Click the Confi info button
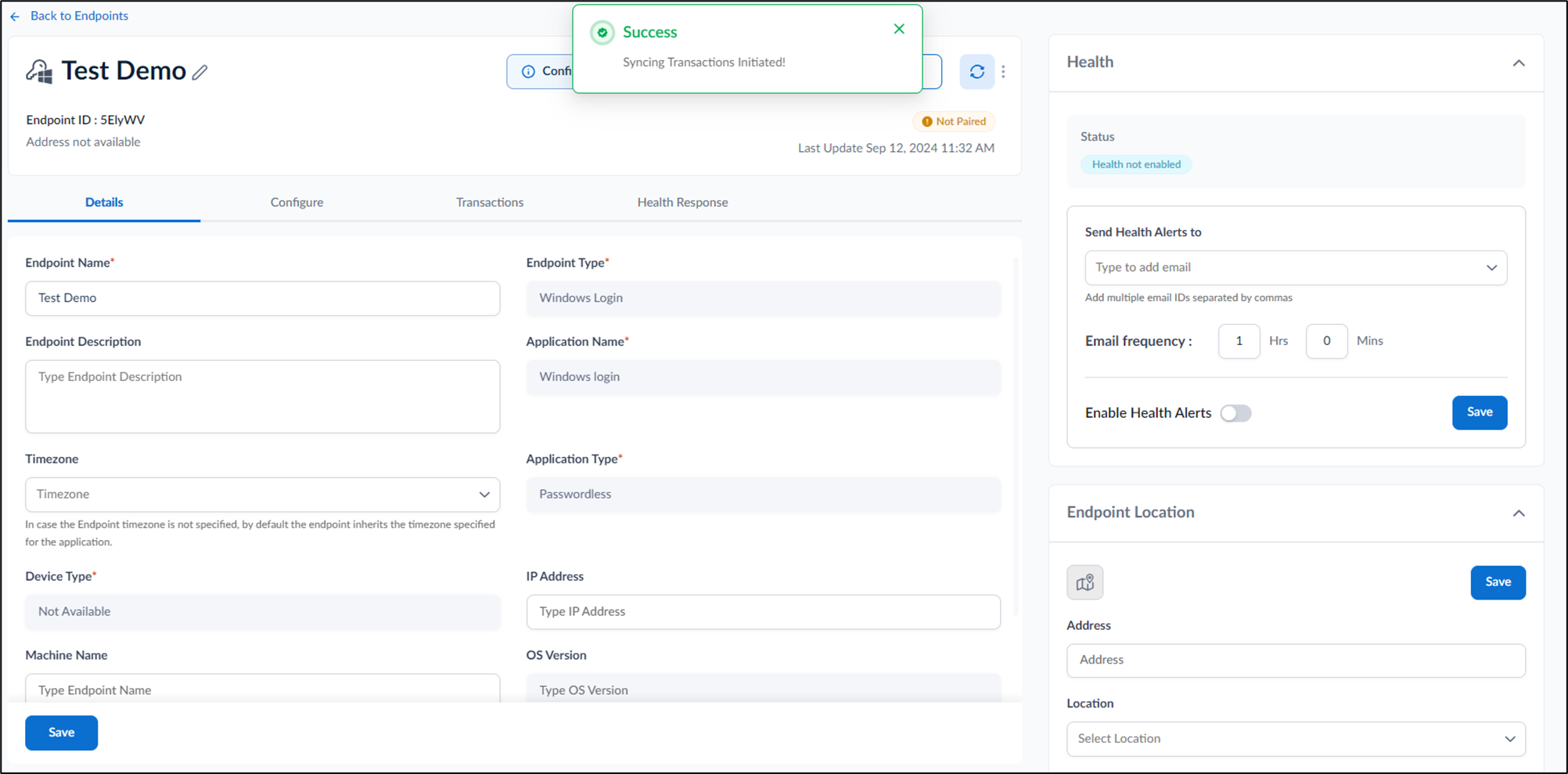 coord(541,71)
